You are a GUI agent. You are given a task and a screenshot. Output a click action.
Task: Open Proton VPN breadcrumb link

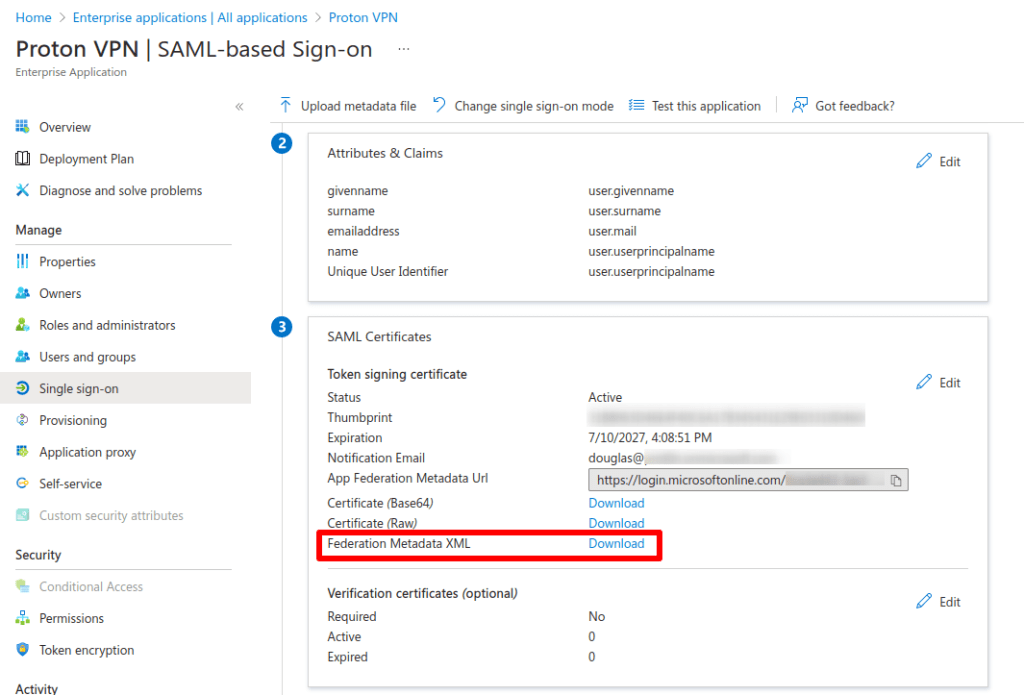point(363,18)
